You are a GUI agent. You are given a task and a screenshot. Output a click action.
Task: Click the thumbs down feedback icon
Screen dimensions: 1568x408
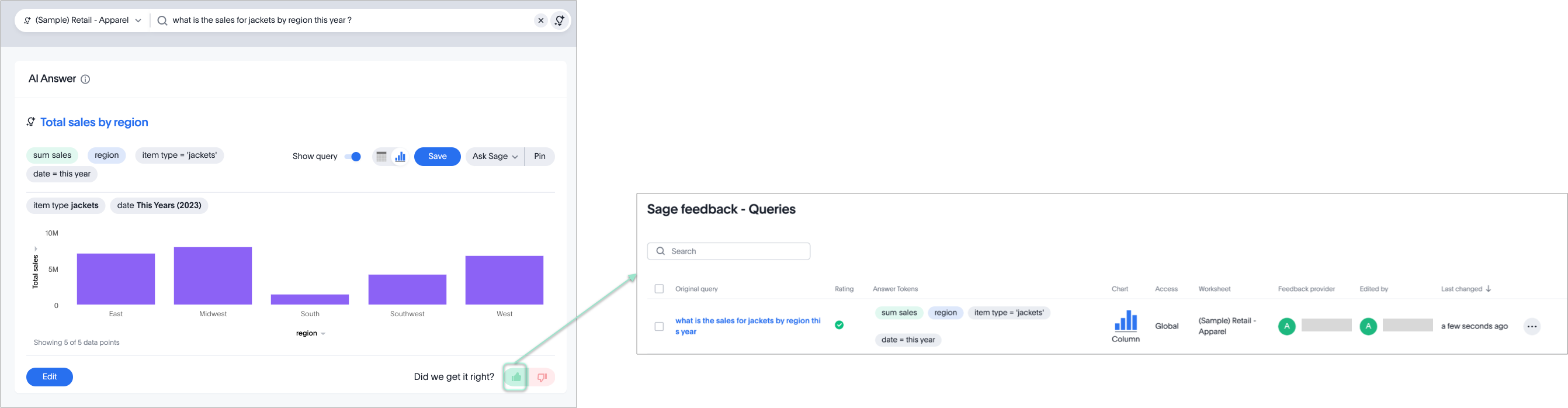point(542,378)
